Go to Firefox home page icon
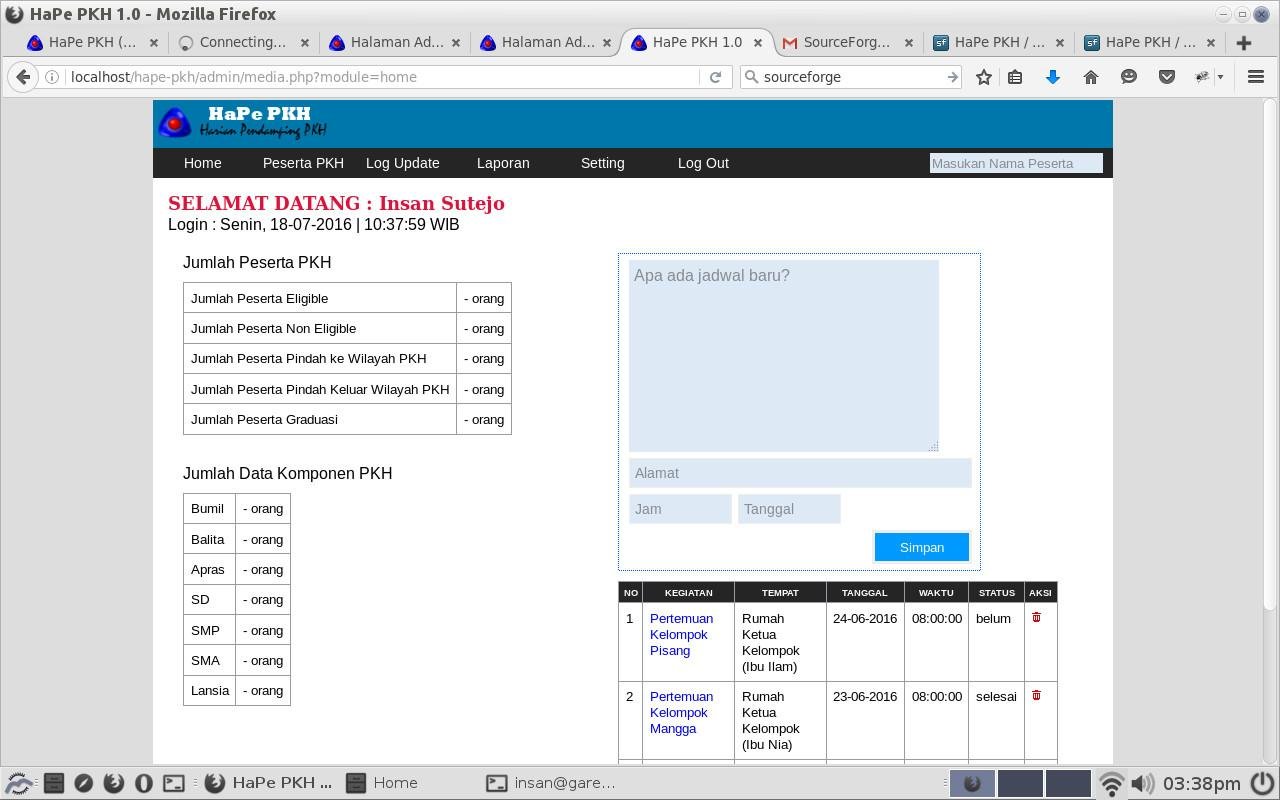This screenshot has width=1280, height=800. (1091, 76)
